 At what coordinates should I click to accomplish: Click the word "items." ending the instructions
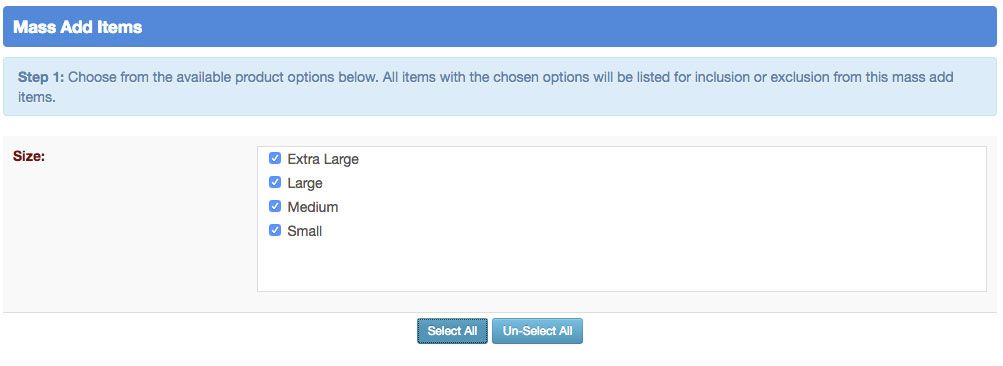pyautogui.click(x=36, y=99)
